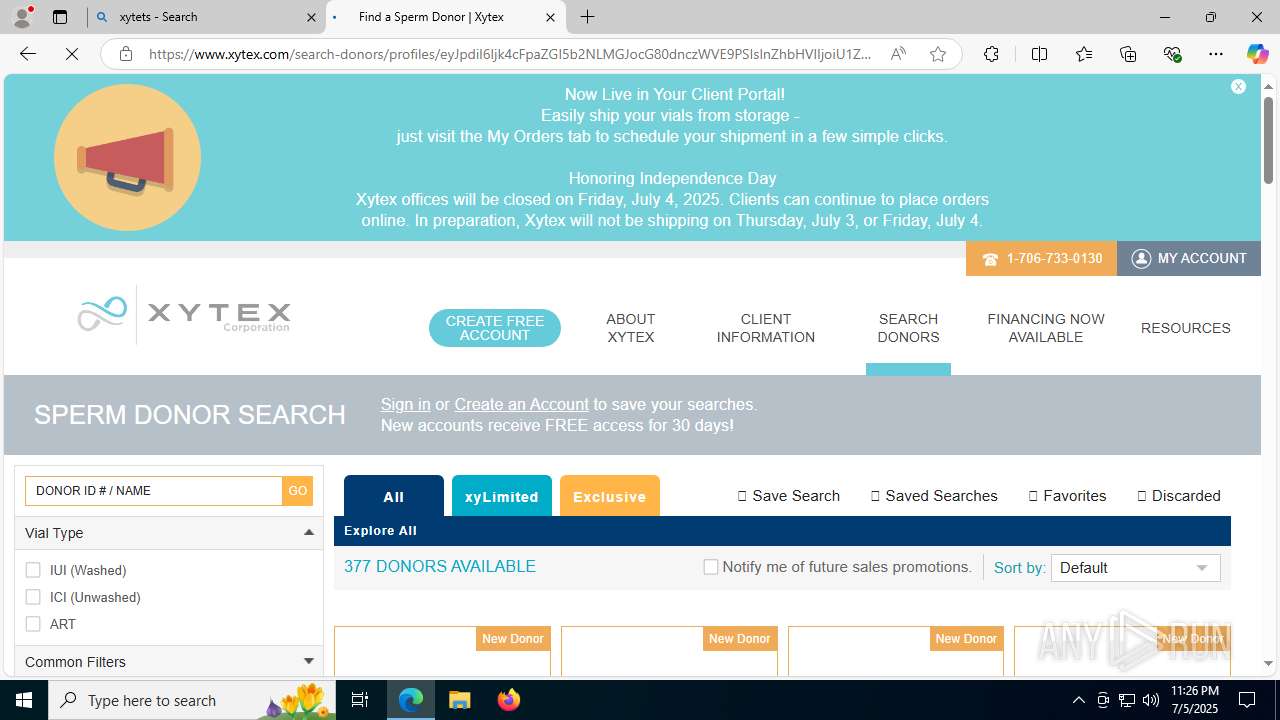The width and height of the screenshot is (1280, 720).
Task: Open the taskbar clock and date
Action: point(1193,700)
